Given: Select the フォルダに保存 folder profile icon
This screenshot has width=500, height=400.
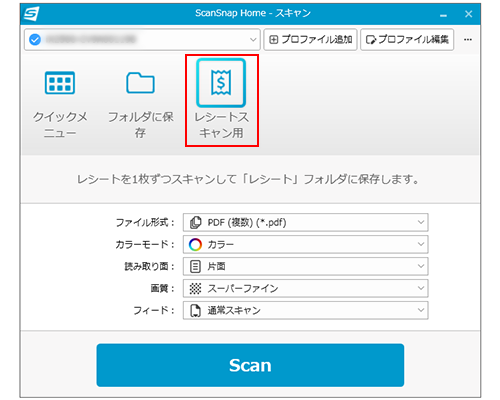Looking at the screenshot, I should point(140,83).
